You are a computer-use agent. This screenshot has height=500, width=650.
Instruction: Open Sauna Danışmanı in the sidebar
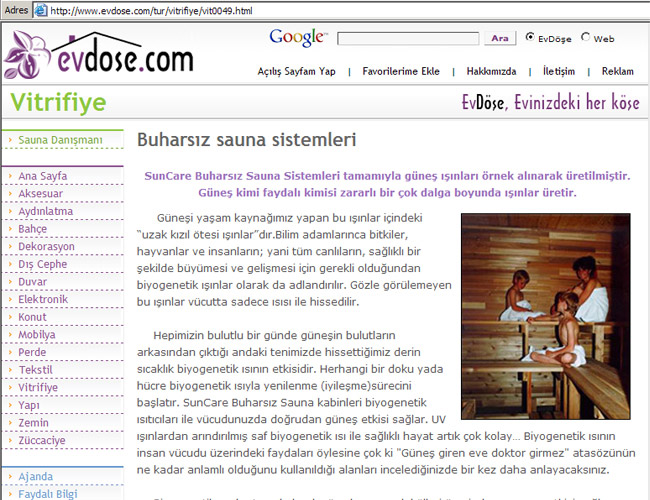60,140
